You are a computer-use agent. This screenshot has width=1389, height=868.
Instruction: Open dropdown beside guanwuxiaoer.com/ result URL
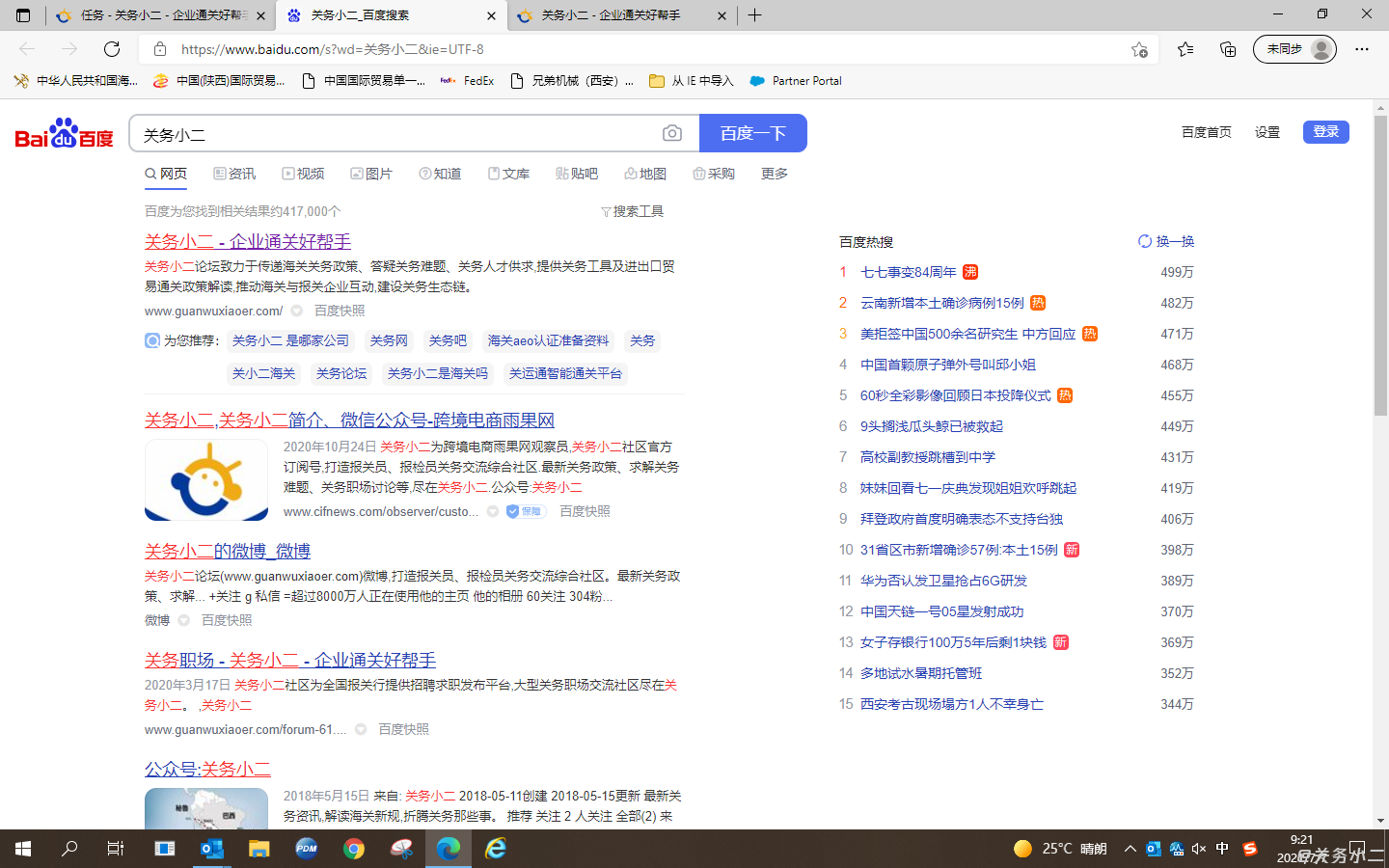point(297,311)
